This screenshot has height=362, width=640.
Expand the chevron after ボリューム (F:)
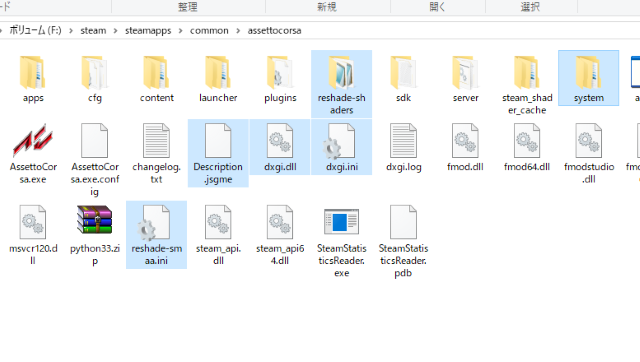(x=71, y=31)
